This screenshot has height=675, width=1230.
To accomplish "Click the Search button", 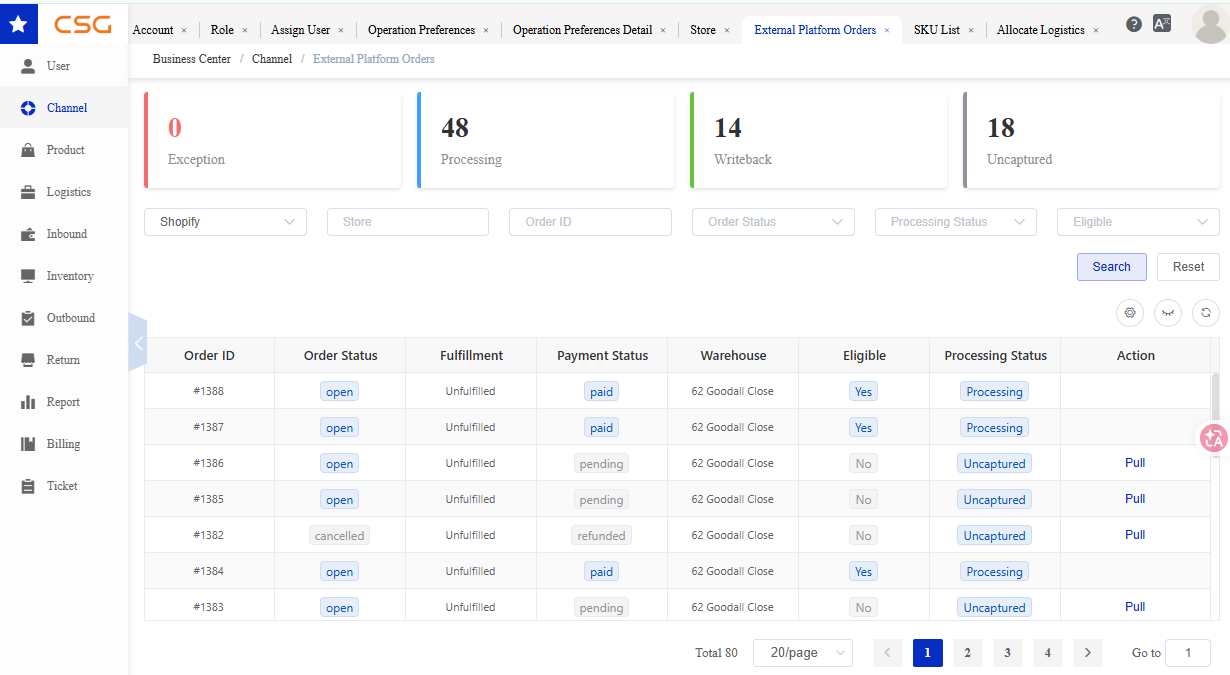I will pos(1112,267).
